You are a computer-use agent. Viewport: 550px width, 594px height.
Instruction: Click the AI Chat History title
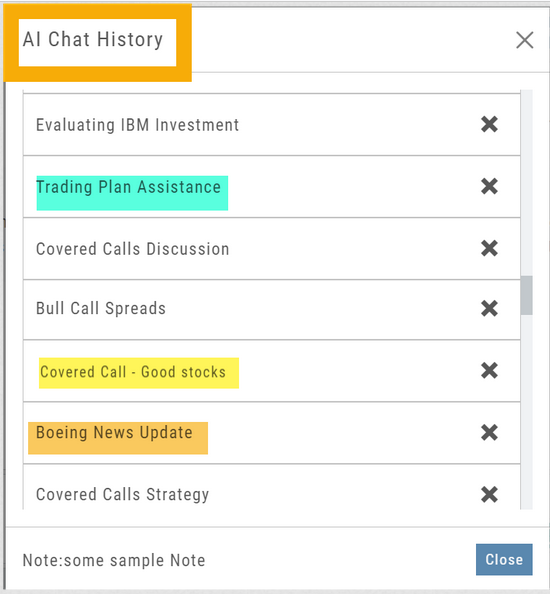point(93,39)
